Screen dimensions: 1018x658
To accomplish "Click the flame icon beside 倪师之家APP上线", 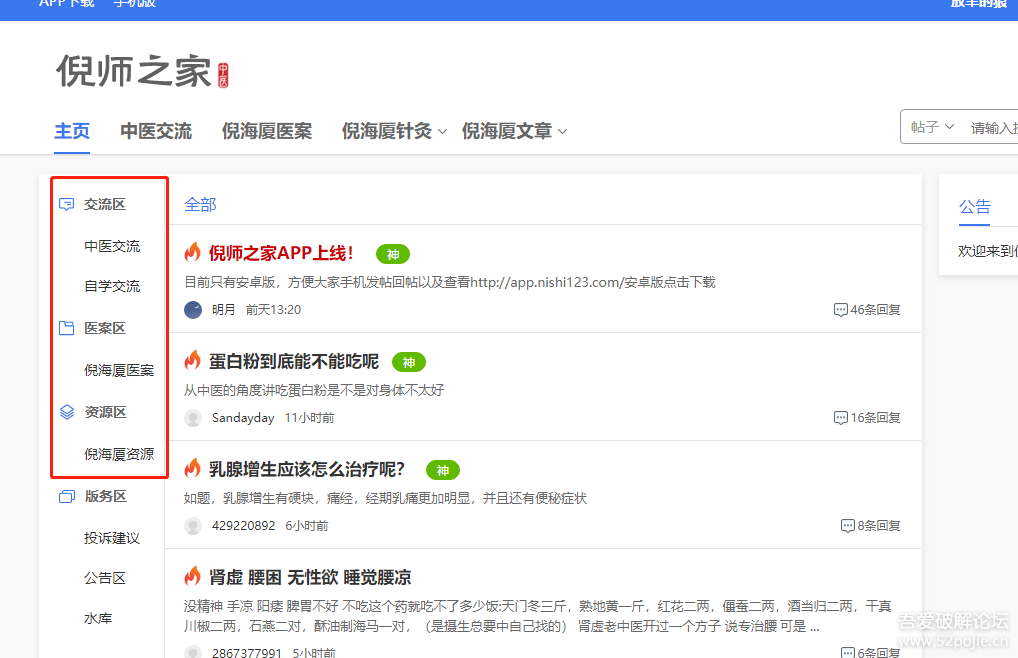I will coord(193,253).
